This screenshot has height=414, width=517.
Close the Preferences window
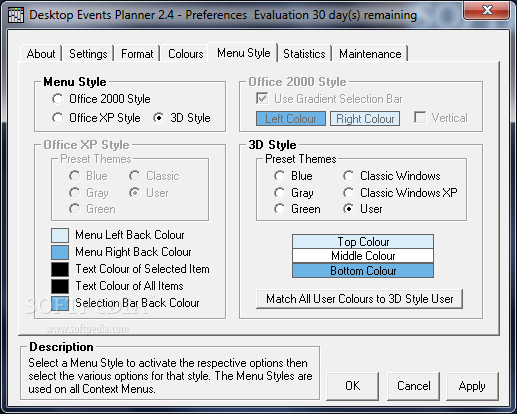(x=487, y=11)
